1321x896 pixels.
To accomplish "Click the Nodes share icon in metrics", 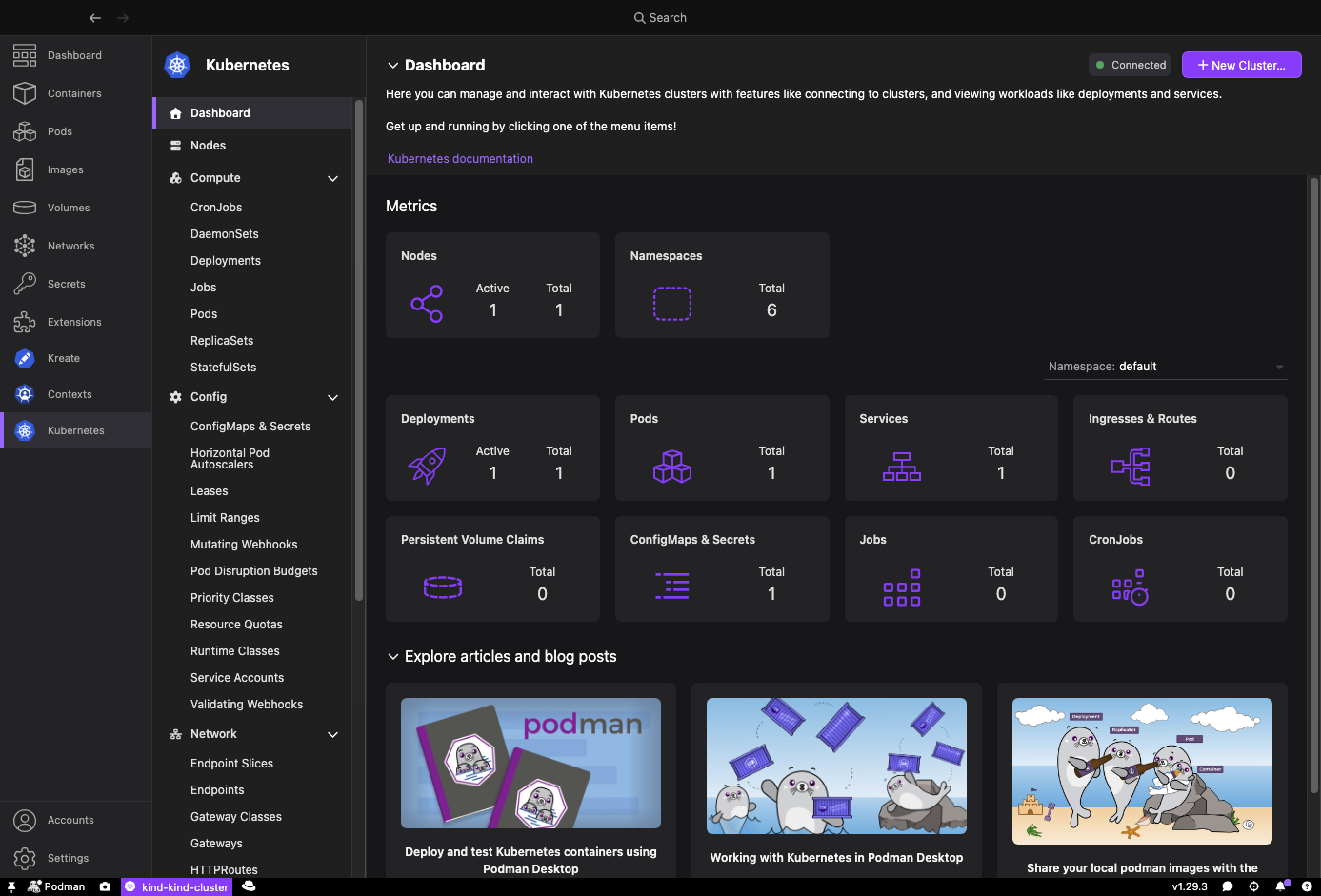I will (427, 304).
